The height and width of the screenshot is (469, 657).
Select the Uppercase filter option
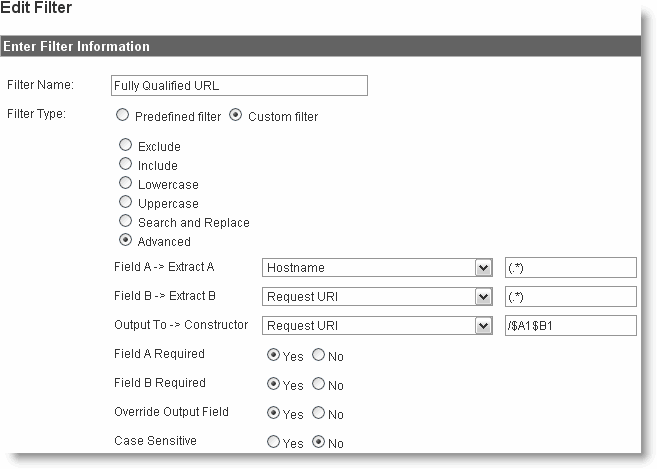tap(125, 202)
